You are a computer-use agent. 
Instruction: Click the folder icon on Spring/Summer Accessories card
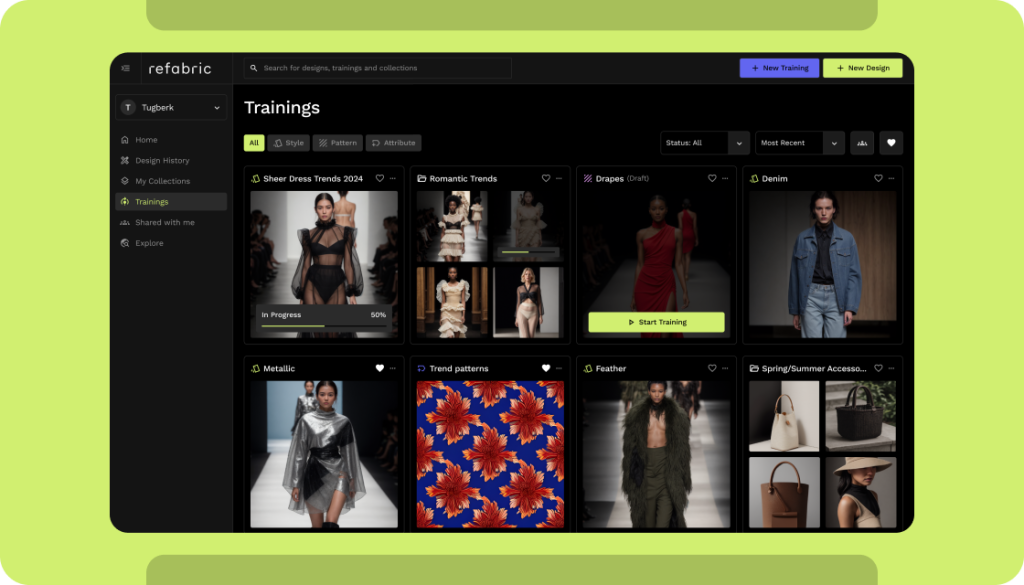(x=754, y=368)
